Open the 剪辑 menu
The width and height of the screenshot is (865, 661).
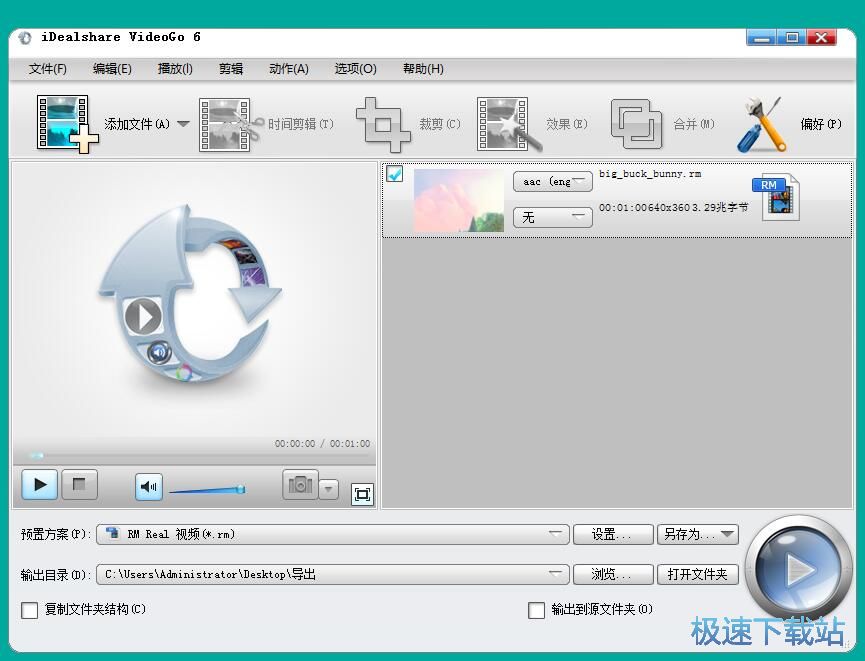point(231,69)
